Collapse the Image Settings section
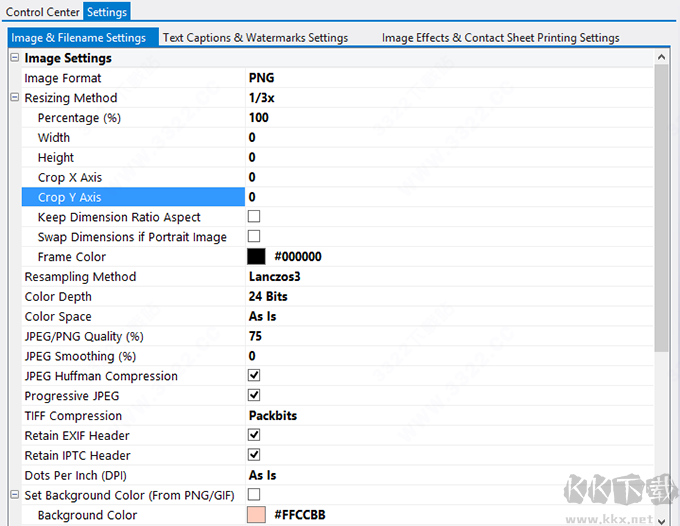This screenshot has height=526, width=680. pos(14,59)
